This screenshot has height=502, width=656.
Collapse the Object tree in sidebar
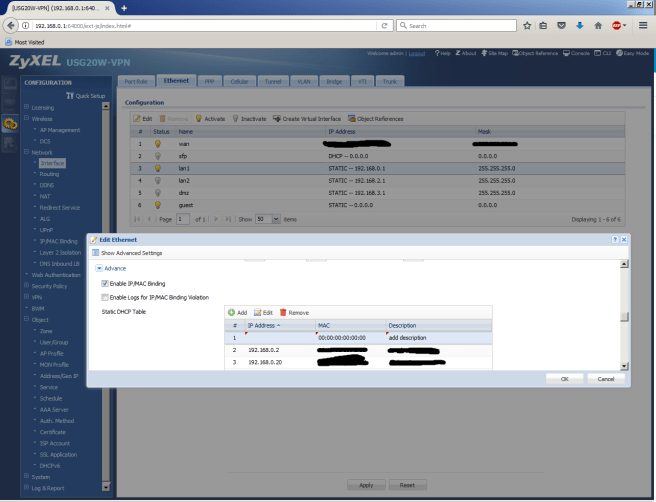[x=27, y=321]
